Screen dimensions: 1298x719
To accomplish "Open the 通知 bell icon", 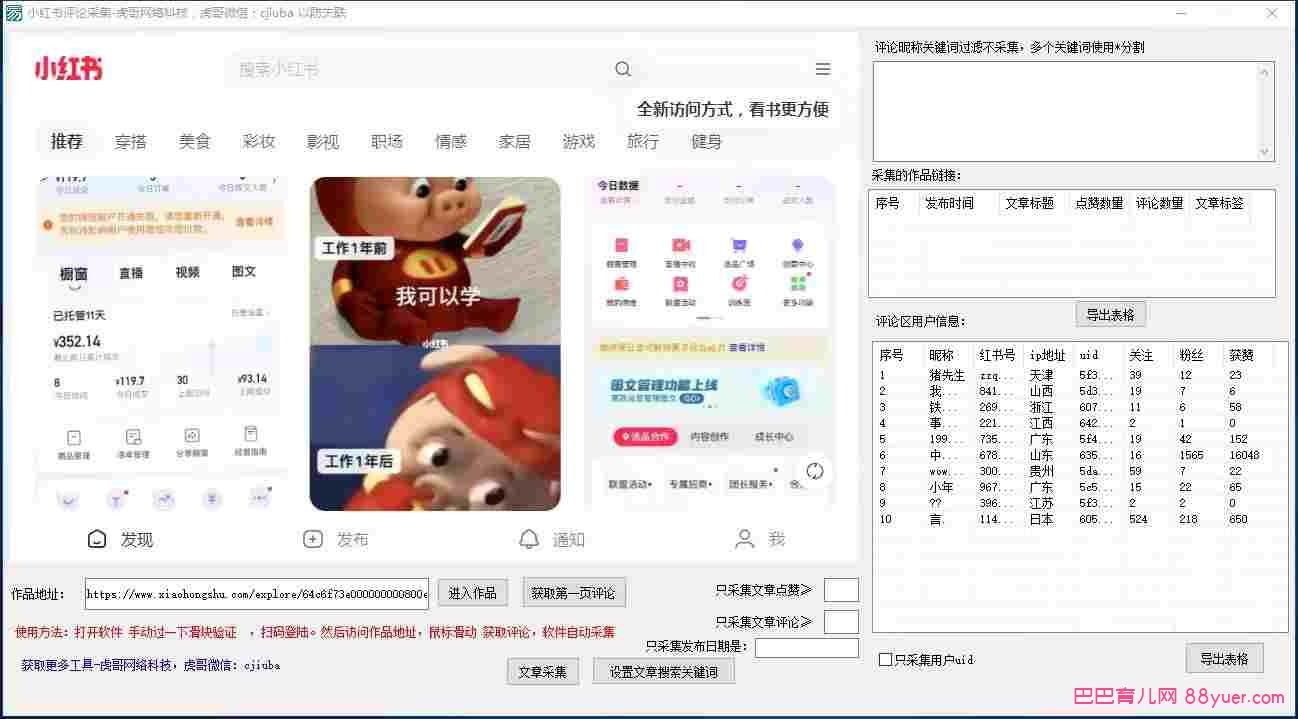I will click(x=529, y=539).
